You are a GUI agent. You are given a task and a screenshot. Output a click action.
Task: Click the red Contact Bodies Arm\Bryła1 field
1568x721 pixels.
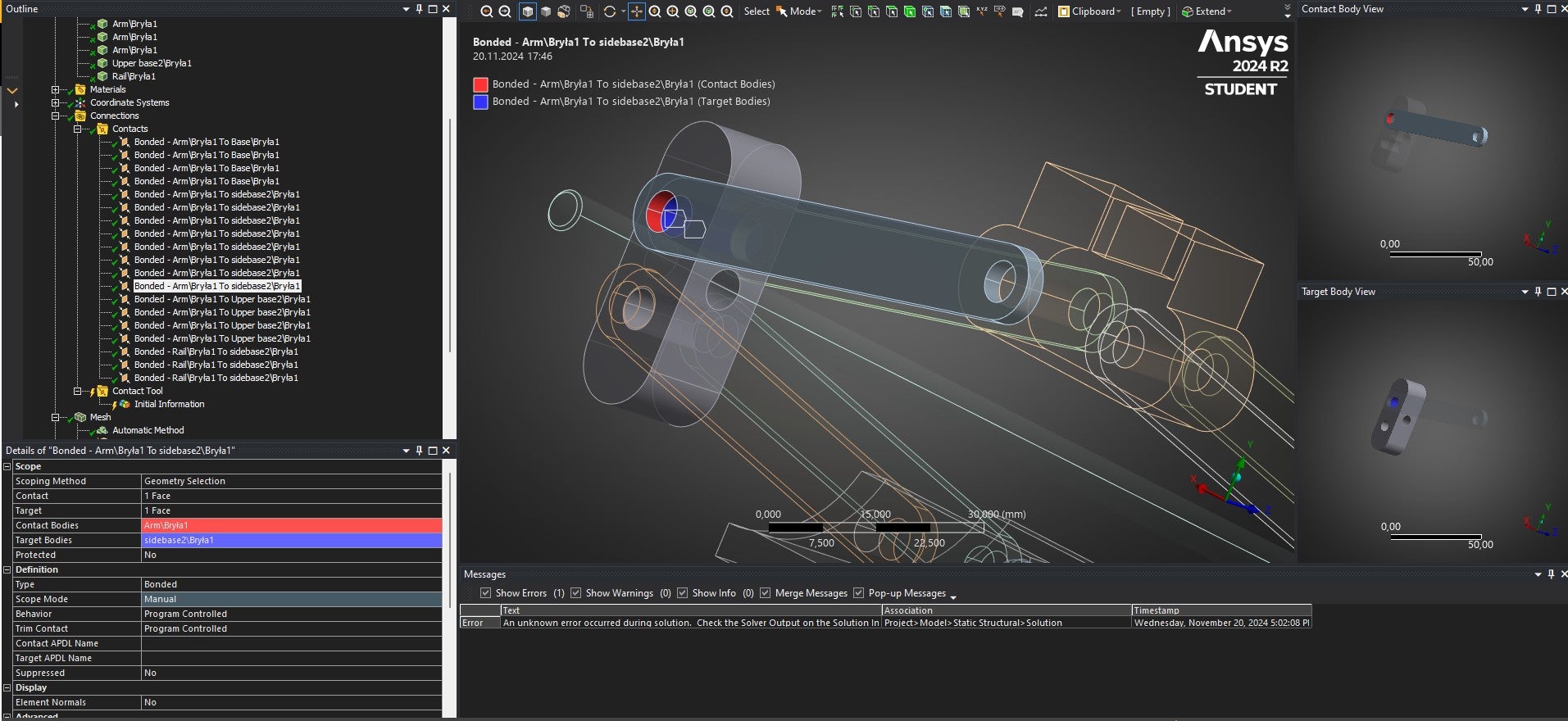[x=292, y=525]
